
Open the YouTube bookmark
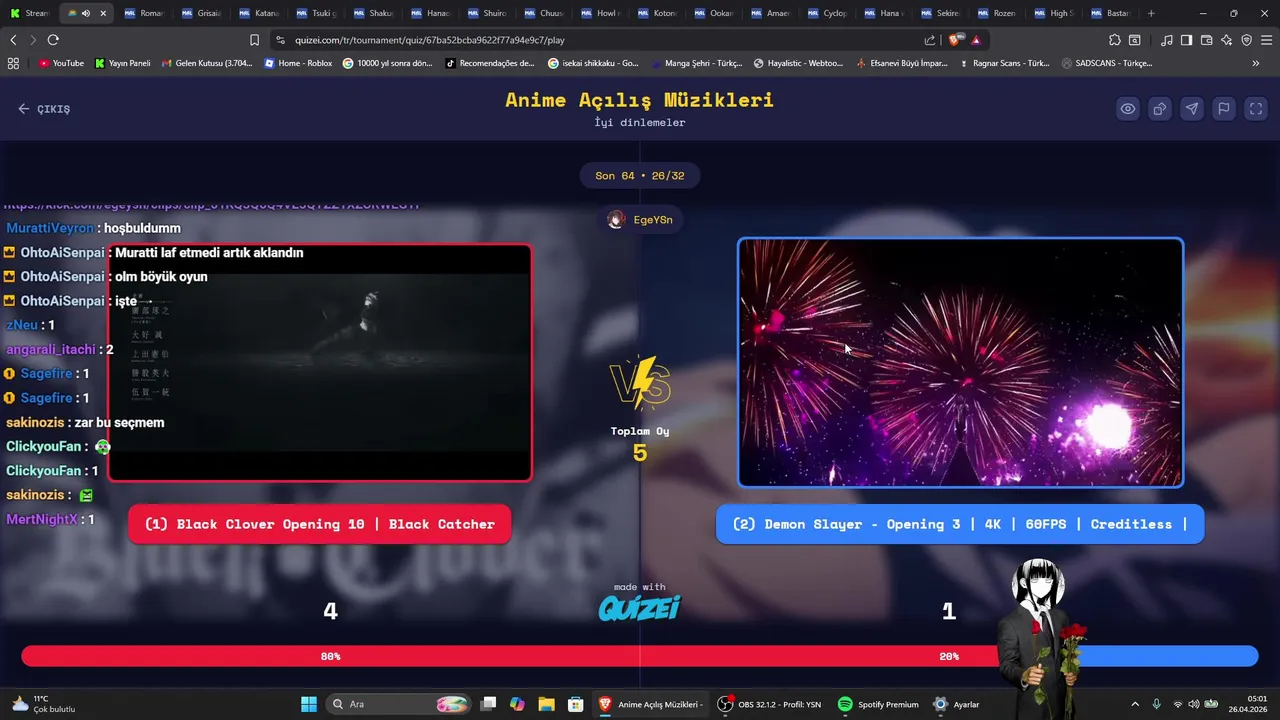click(x=61, y=63)
